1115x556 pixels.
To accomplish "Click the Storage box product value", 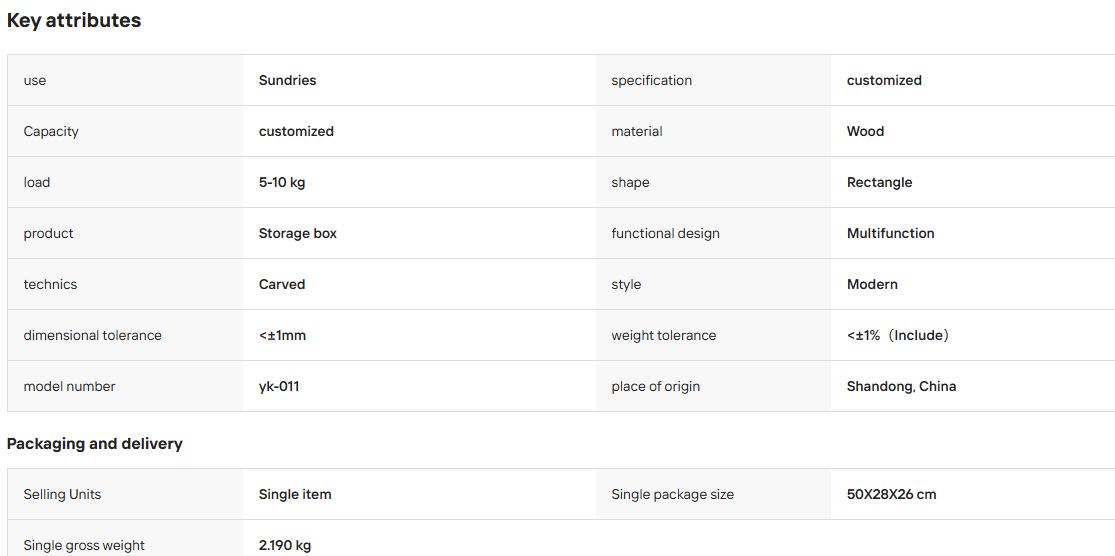I will click(297, 233).
